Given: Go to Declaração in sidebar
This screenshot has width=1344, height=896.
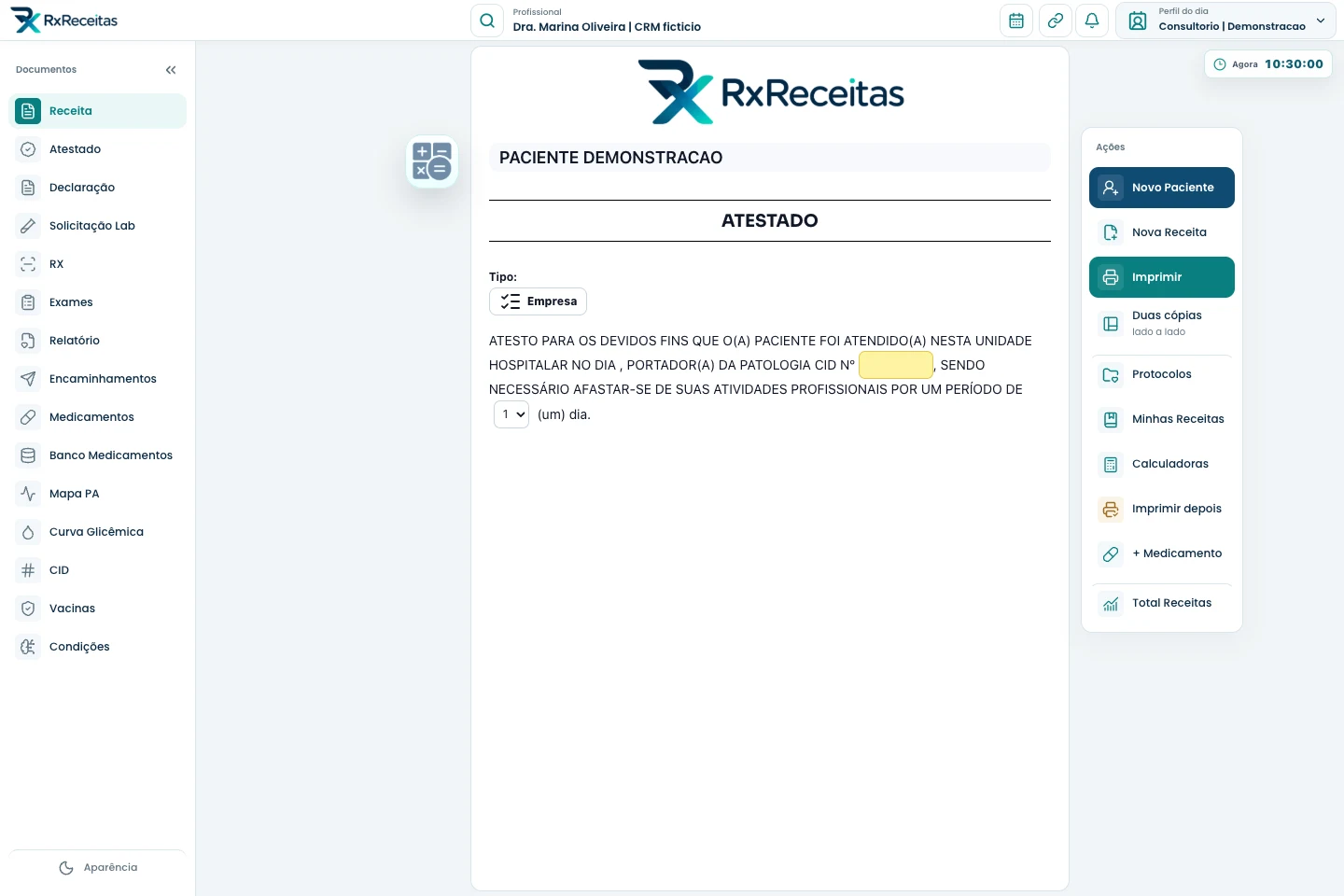Looking at the screenshot, I should pyautogui.click(x=98, y=188).
